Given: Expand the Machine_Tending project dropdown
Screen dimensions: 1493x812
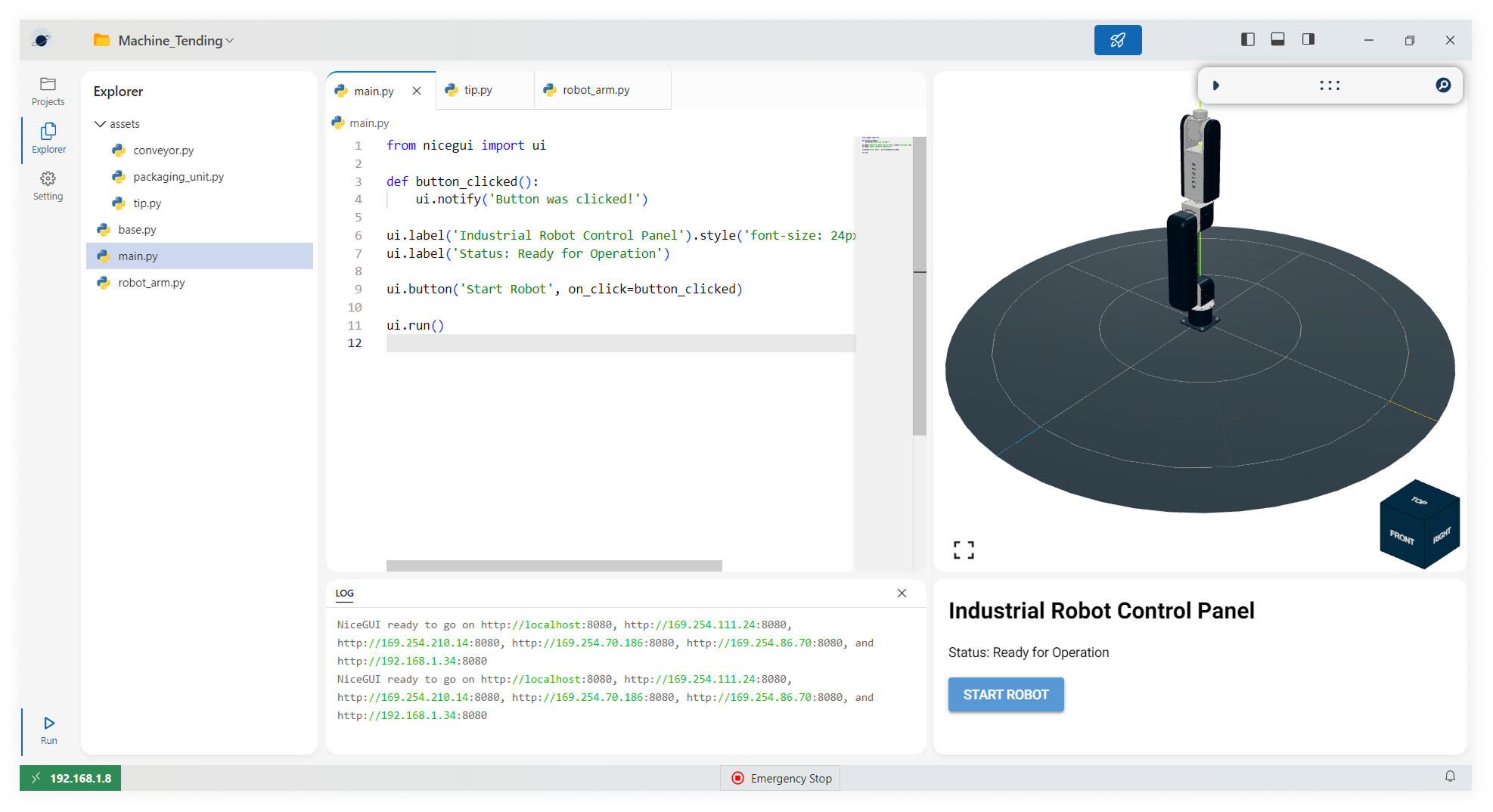Looking at the screenshot, I should [x=229, y=41].
